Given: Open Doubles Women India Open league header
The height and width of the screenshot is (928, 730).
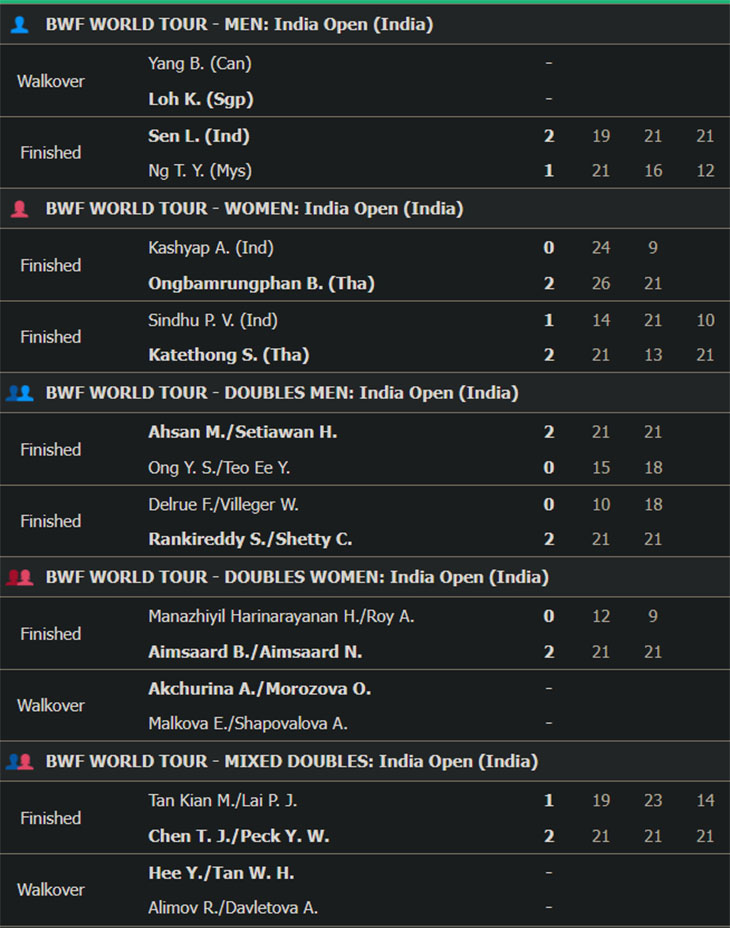Looking at the screenshot, I should [365, 577].
